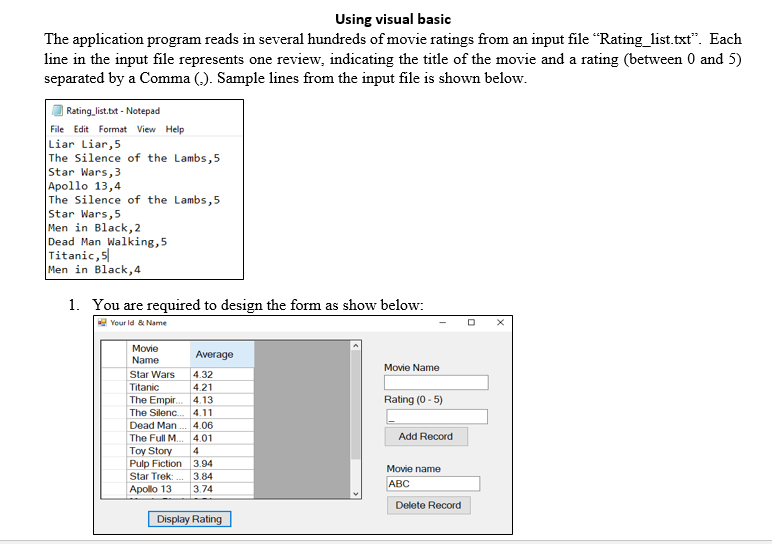Click the 4.13 average value cell

point(222,400)
